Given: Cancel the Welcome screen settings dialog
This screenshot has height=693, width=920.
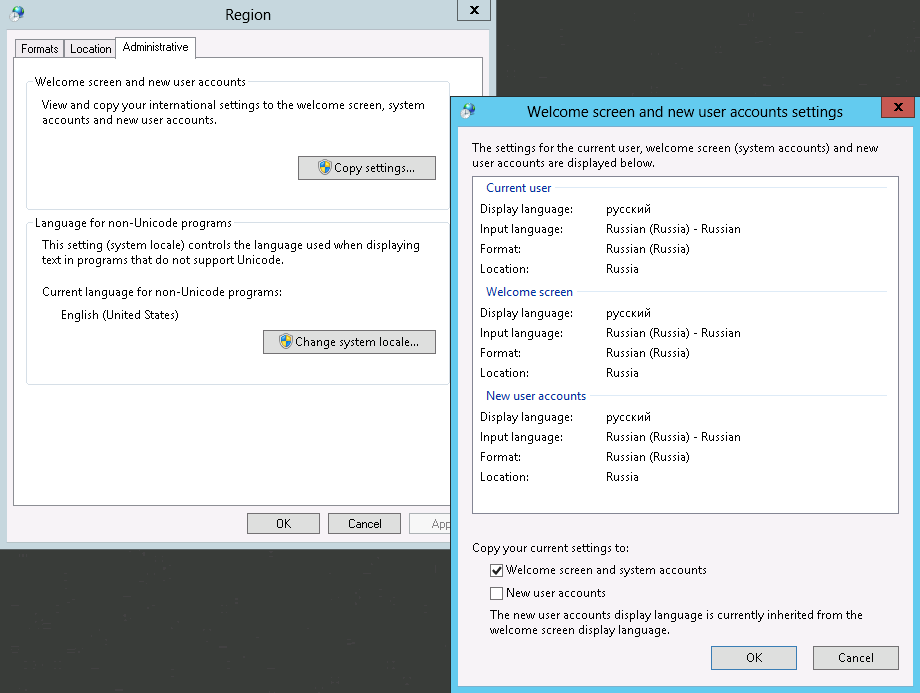Looking at the screenshot, I should pos(855,657).
